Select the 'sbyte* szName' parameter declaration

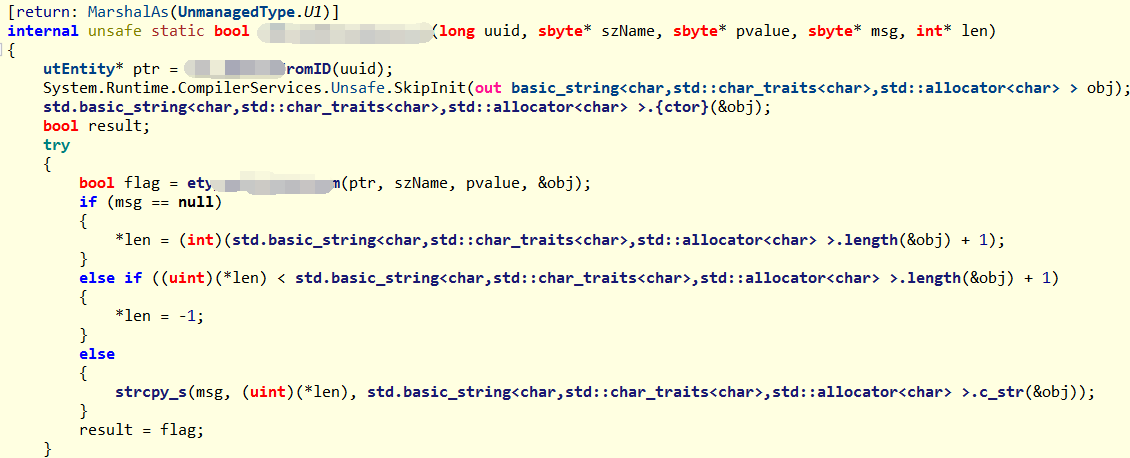596,31
